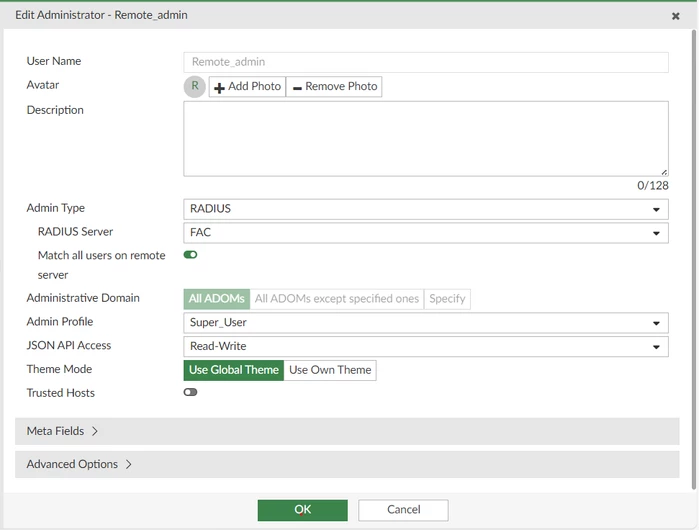The width and height of the screenshot is (699, 530).
Task: Click the plus icon on Add Photo
Action: (219, 87)
